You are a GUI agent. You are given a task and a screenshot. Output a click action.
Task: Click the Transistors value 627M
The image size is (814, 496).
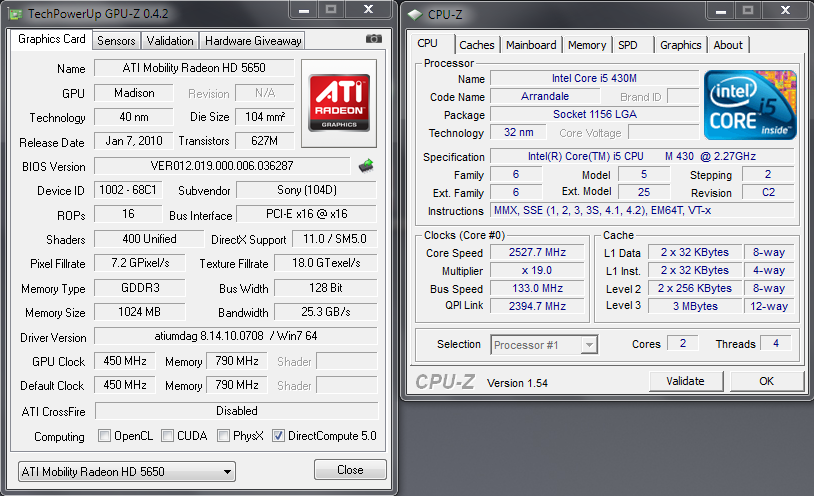(265, 141)
